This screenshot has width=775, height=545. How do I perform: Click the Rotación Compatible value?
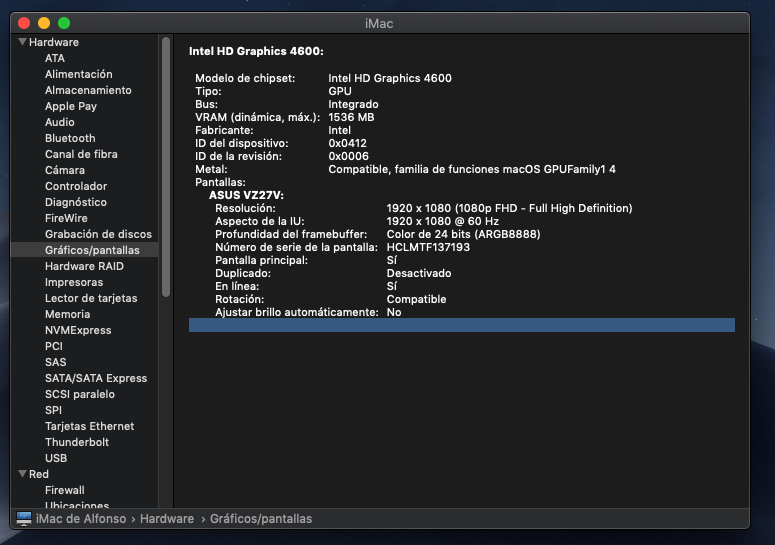[x=416, y=299]
